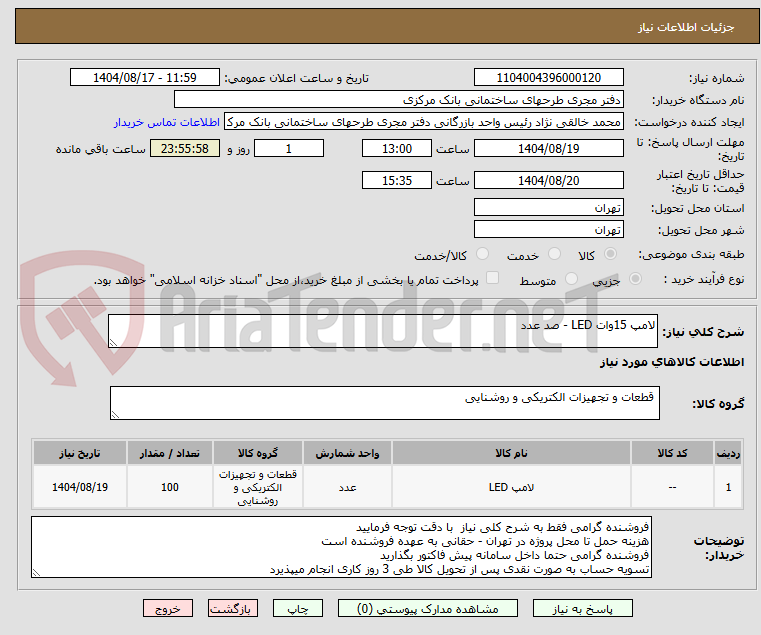Click the 'تعداد / مقدار' column header

tap(169, 453)
